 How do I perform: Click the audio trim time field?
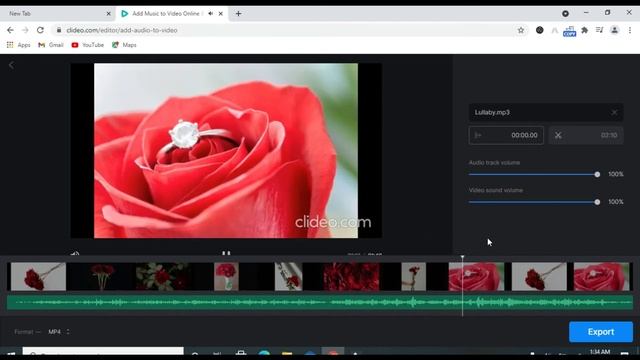click(586, 135)
